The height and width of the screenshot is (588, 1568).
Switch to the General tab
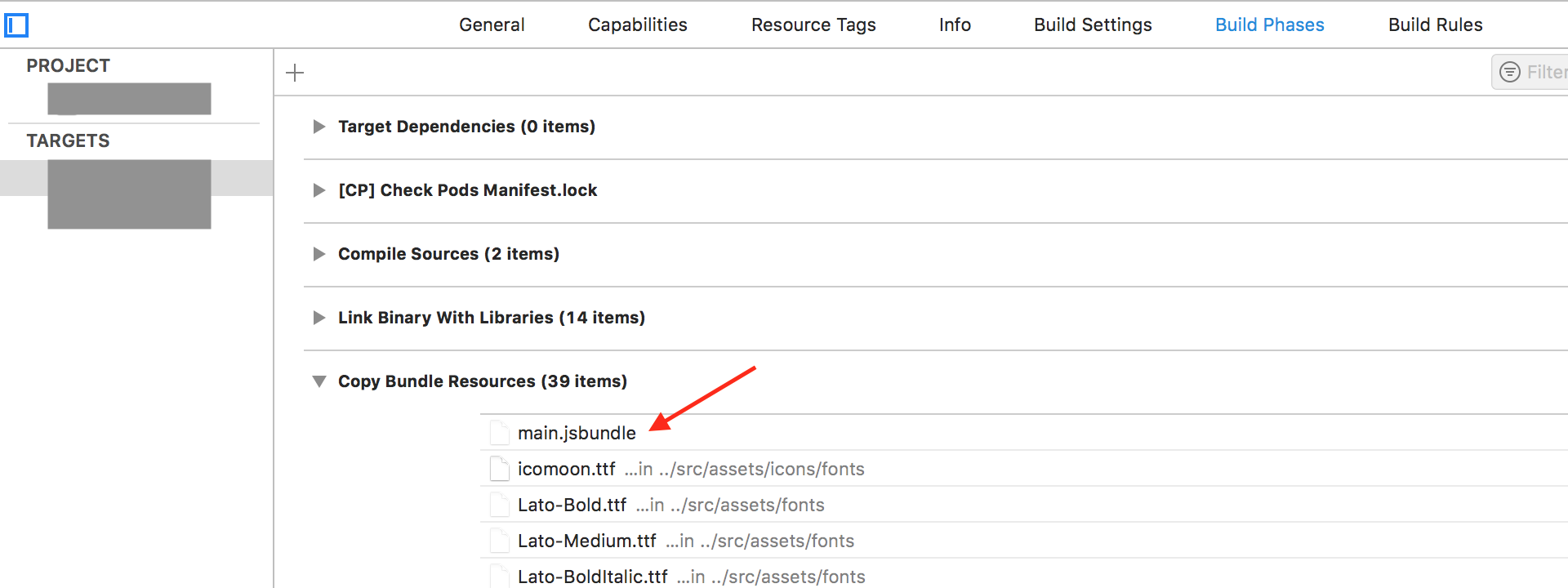coord(492,24)
